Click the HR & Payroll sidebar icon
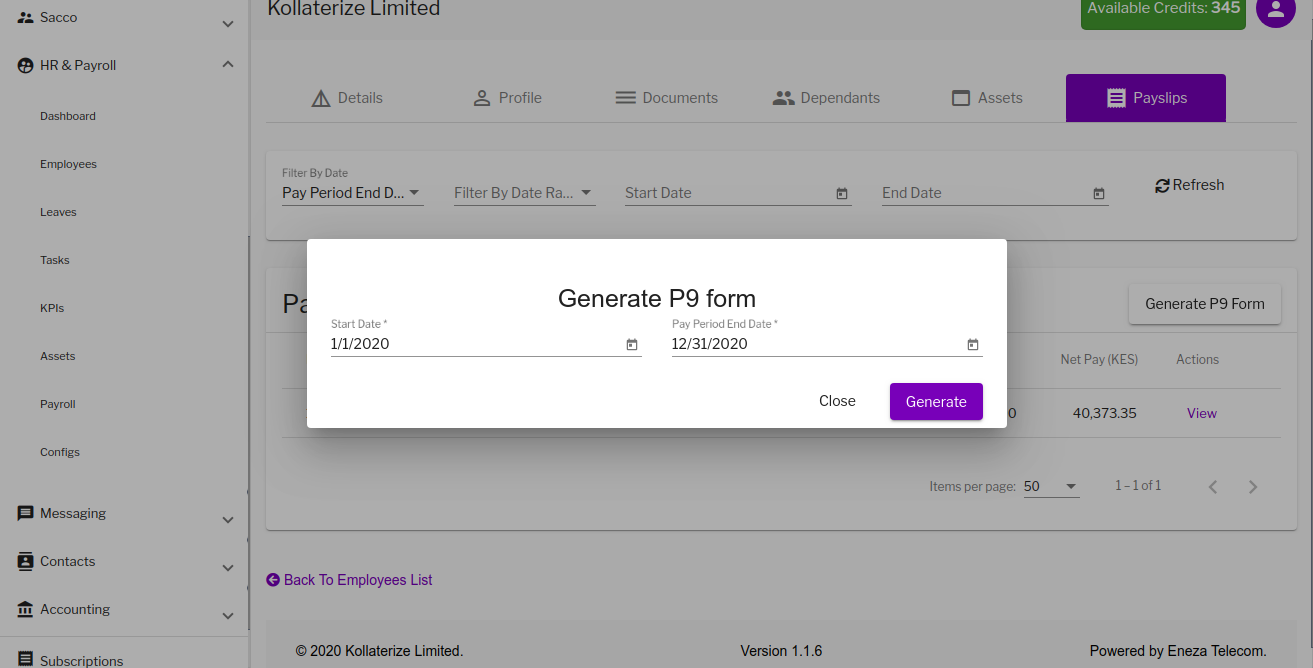 tap(26, 65)
